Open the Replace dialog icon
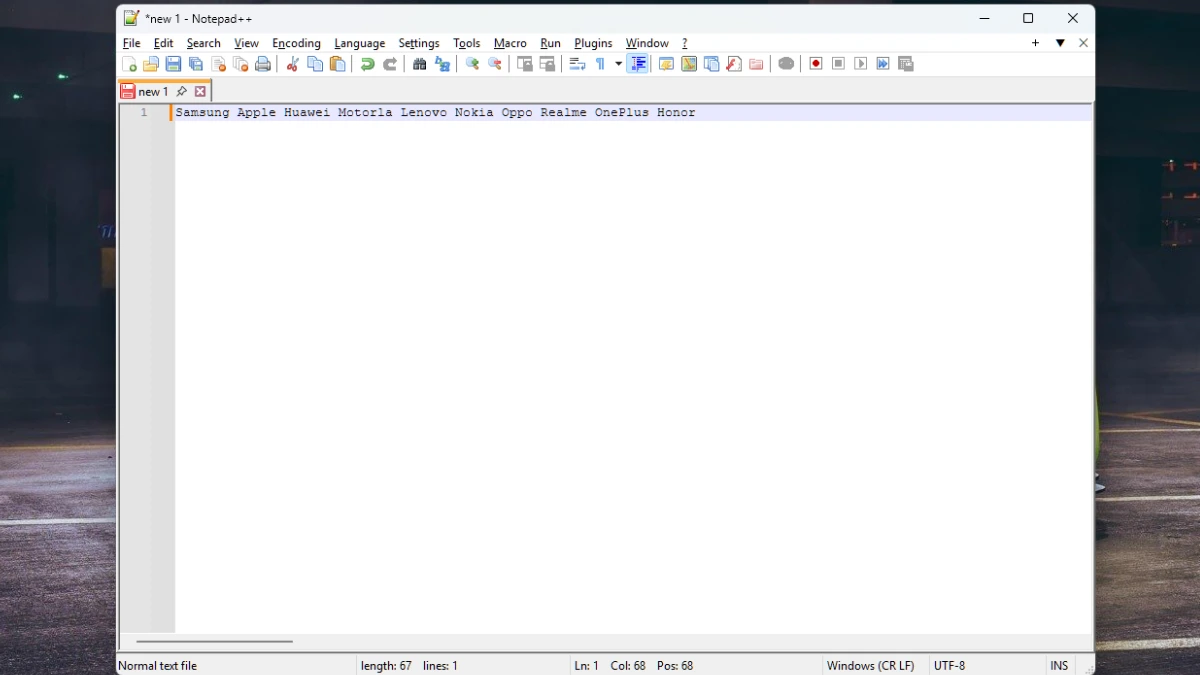 (442, 64)
